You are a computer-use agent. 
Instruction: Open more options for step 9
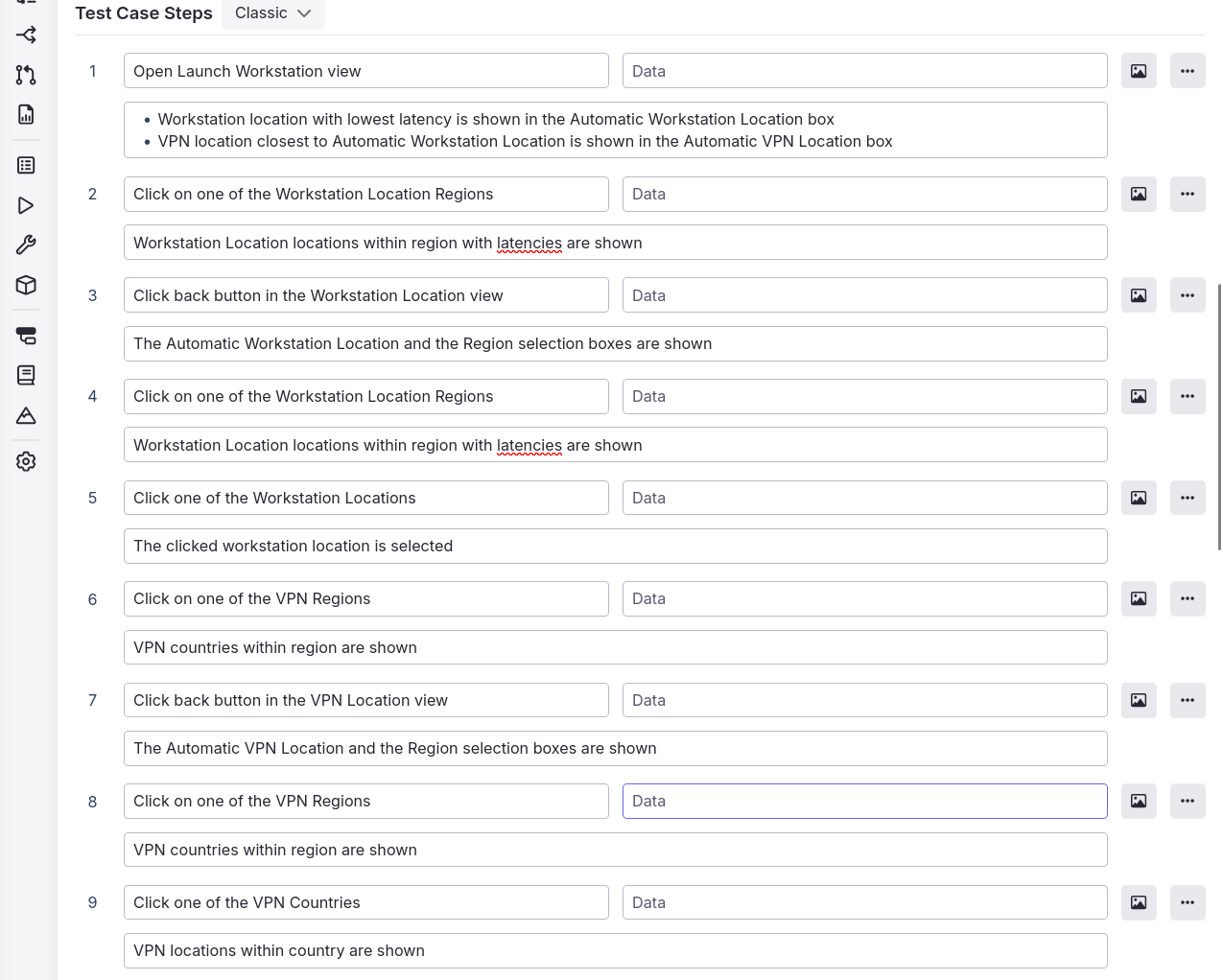1188,902
